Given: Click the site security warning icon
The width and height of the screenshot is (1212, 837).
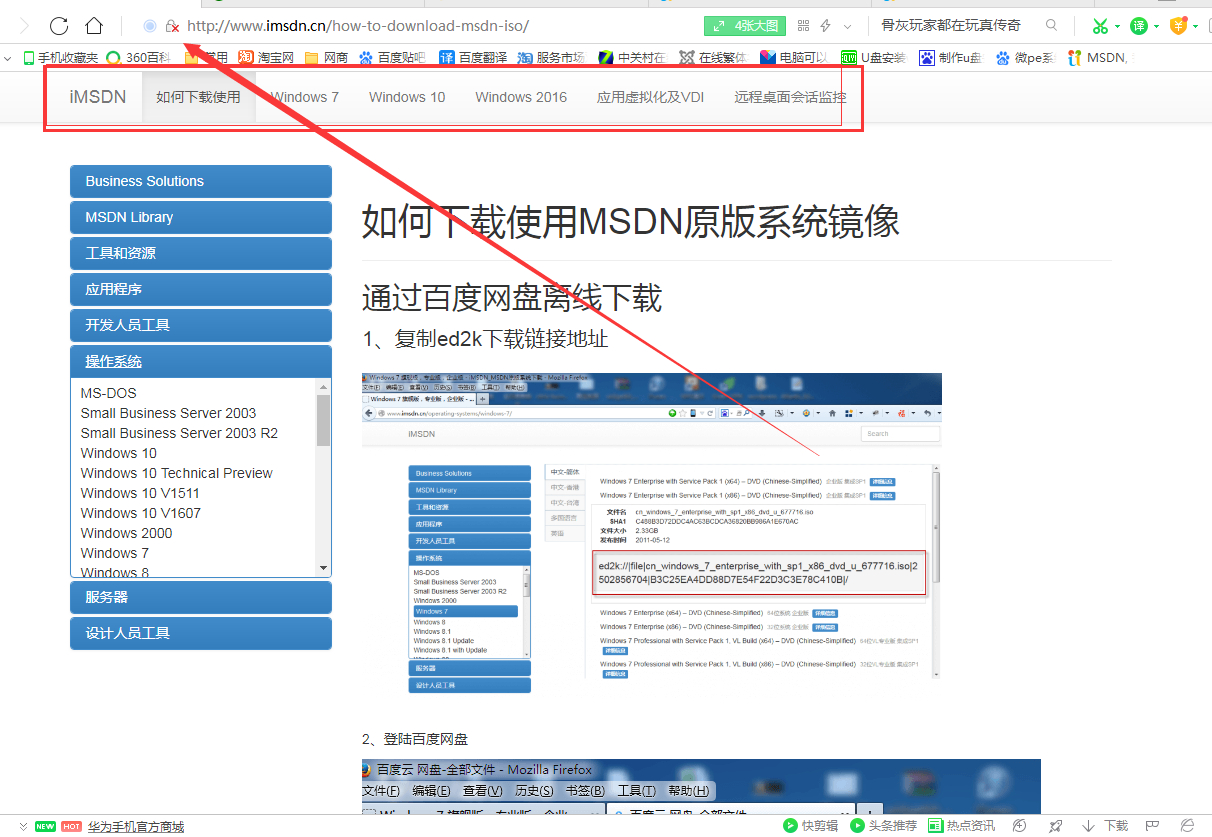Looking at the screenshot, I should 172,26.
